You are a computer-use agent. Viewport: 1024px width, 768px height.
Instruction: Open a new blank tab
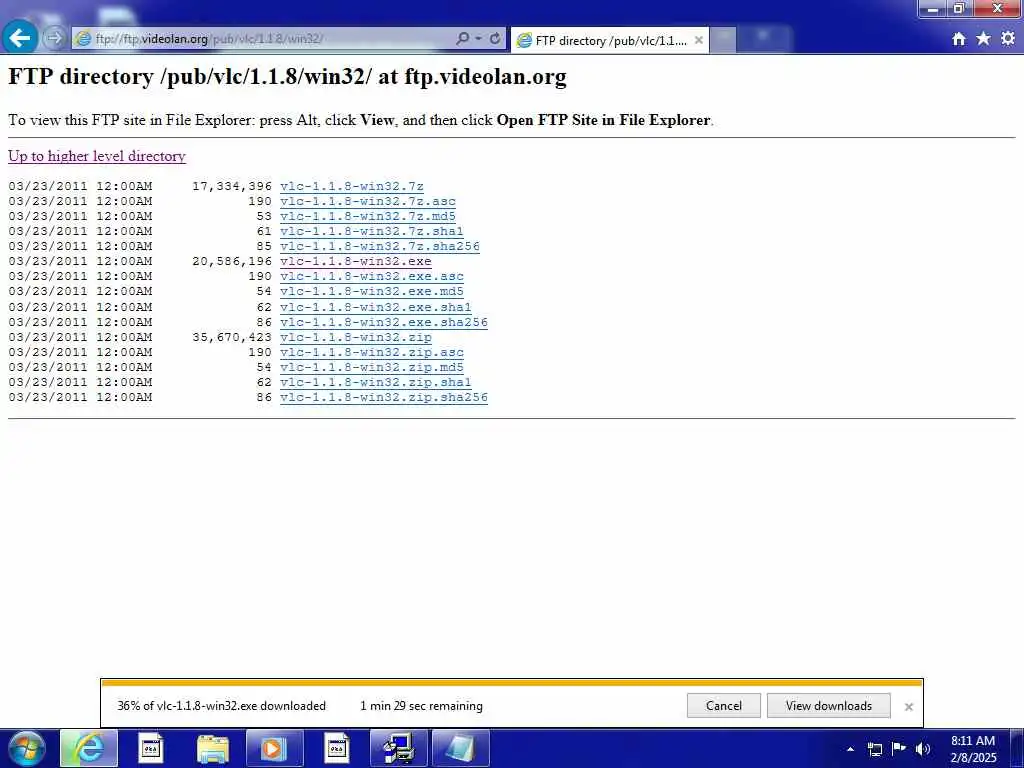[723, 40]
